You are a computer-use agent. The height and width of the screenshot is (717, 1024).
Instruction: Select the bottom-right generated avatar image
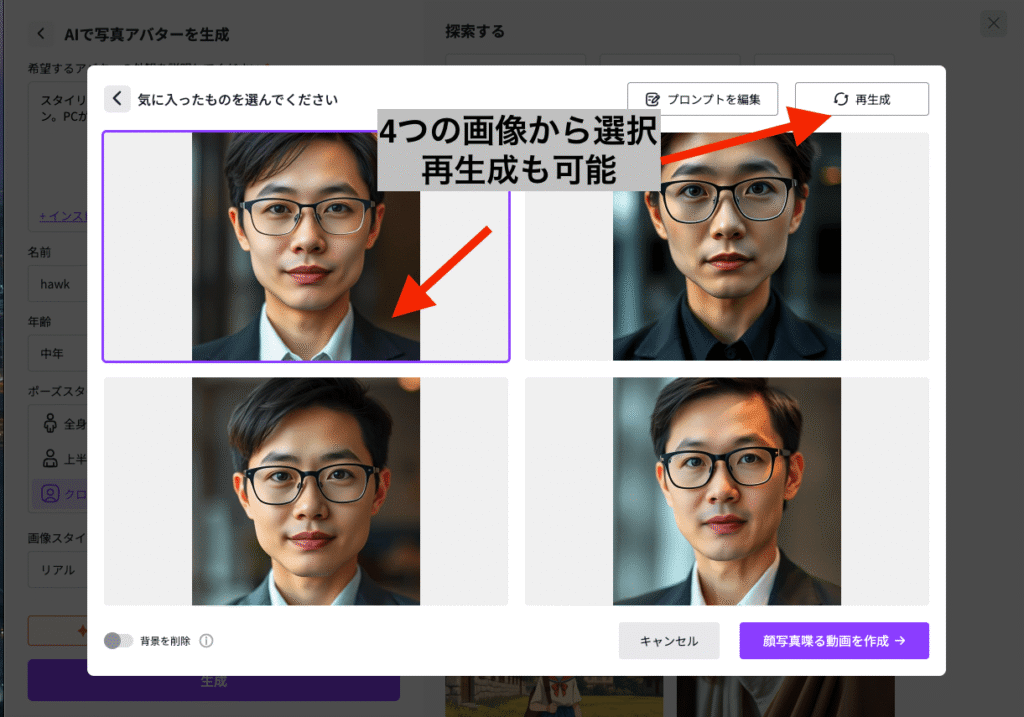(726, 491)
